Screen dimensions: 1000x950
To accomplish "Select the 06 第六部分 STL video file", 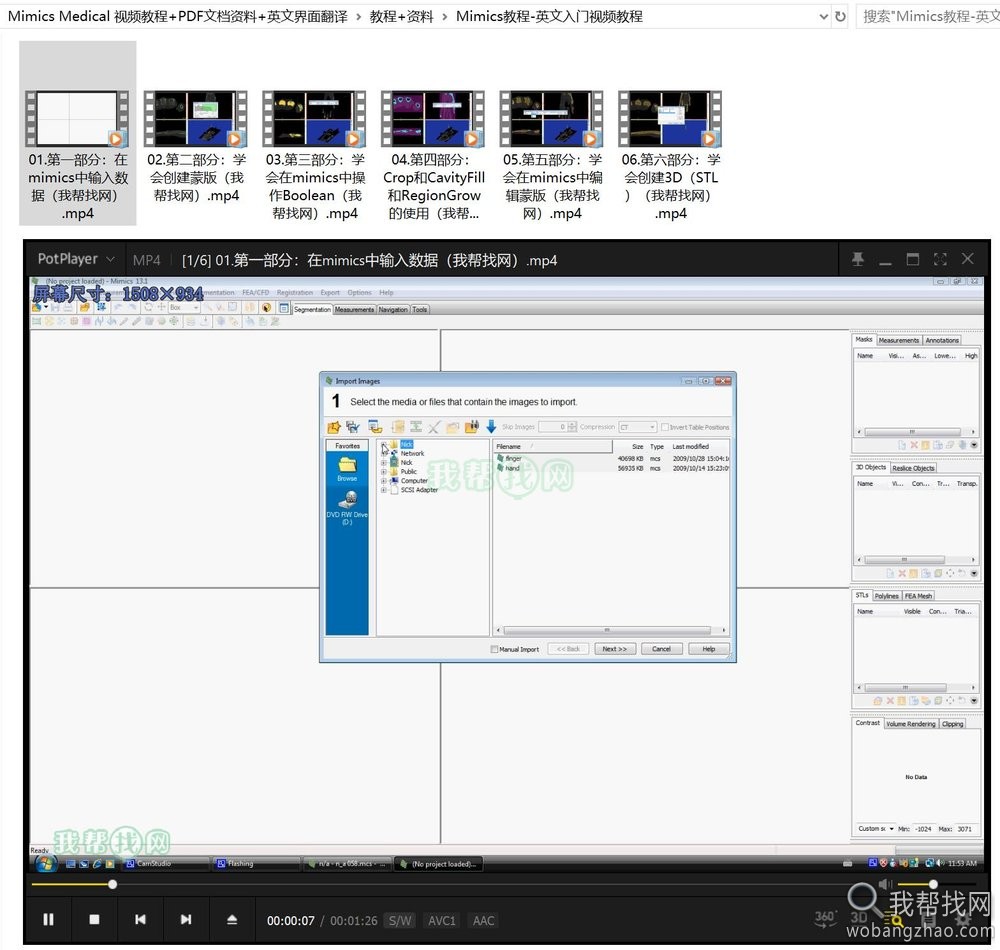I will (670, 156).
